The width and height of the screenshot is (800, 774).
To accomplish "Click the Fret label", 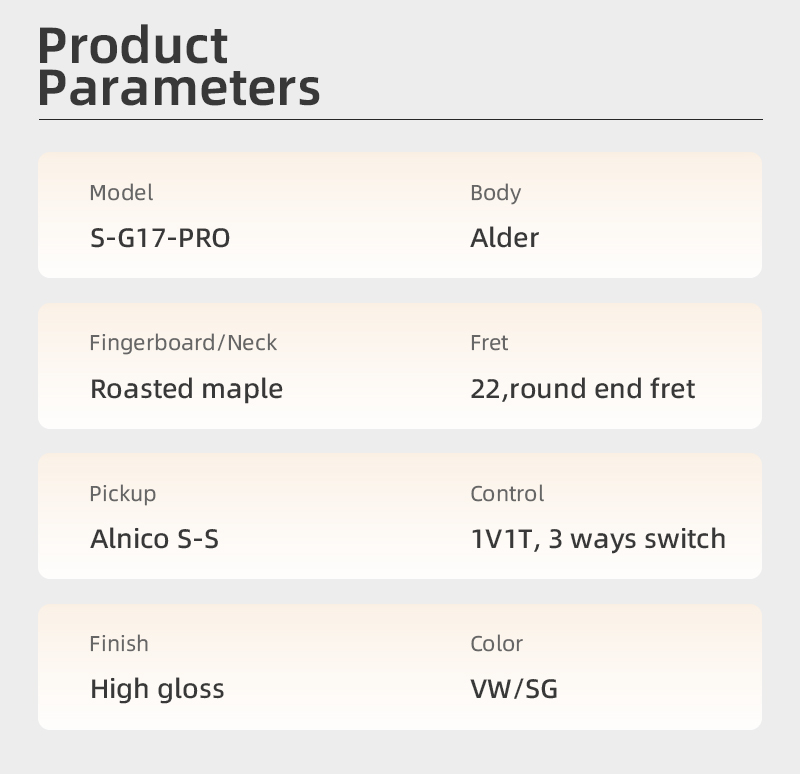I will pos(489,343).
